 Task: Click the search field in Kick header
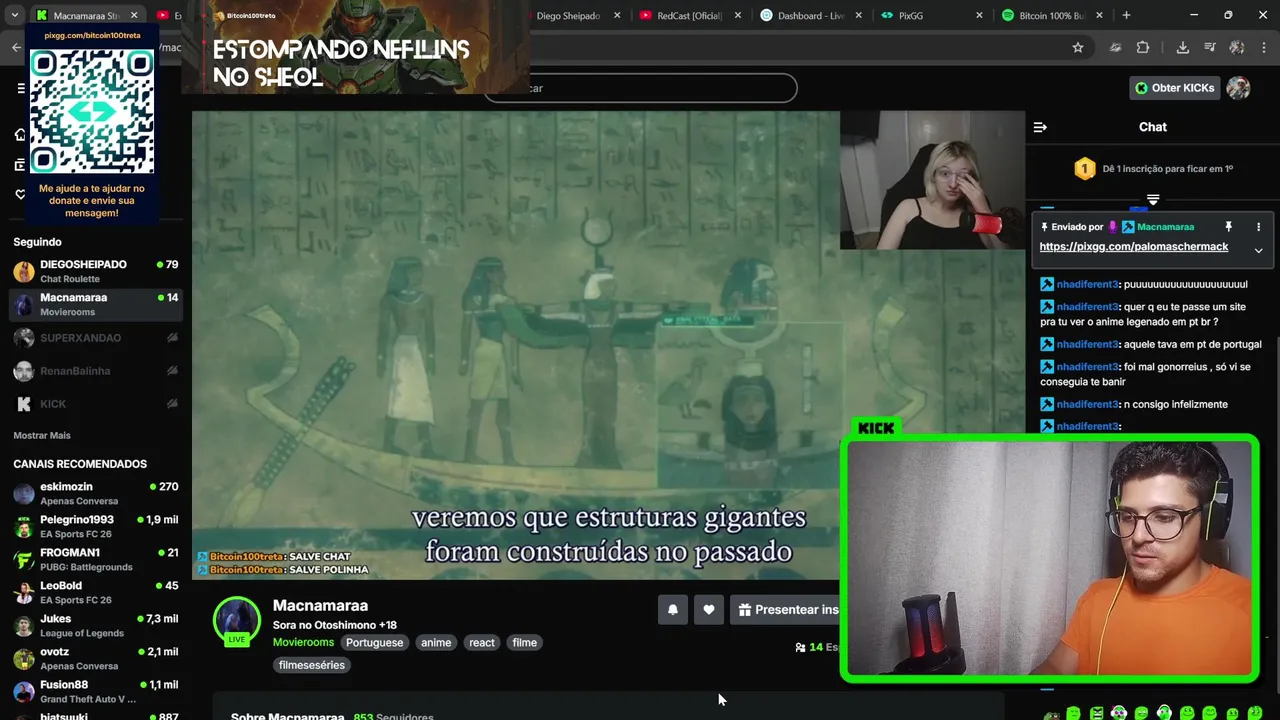[x=640, y=88]
